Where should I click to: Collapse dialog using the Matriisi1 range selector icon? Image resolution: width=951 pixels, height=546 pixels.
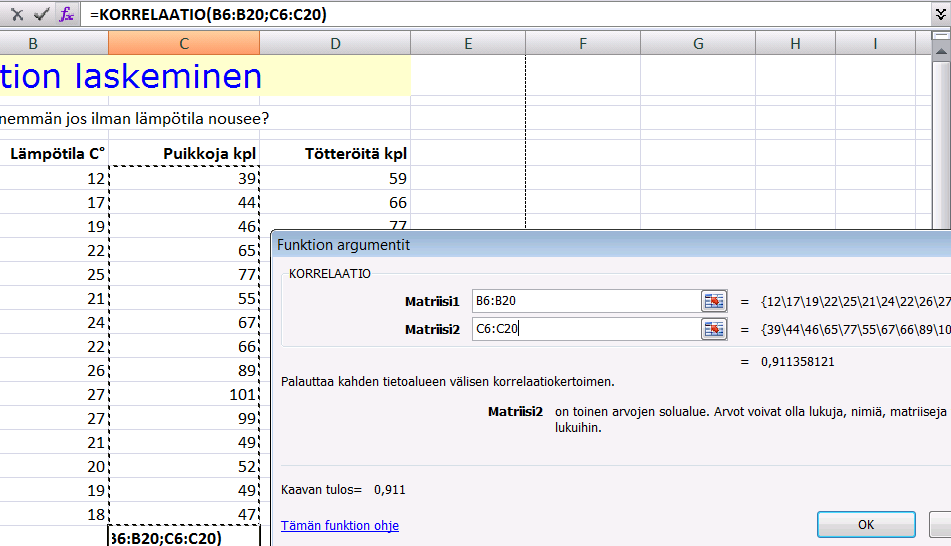click(x=714, y=301)
